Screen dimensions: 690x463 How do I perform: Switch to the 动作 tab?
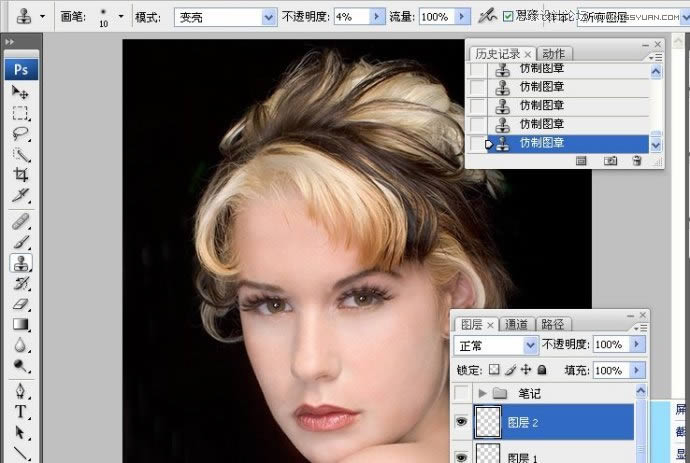tap(552, 53)
